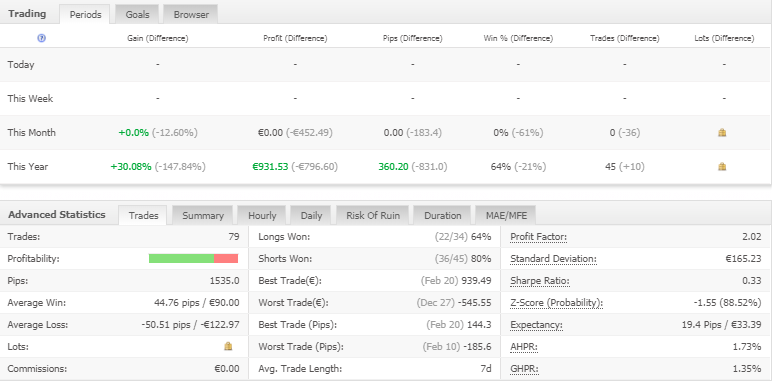Open the Duration tab

click(x=443, y=215)
